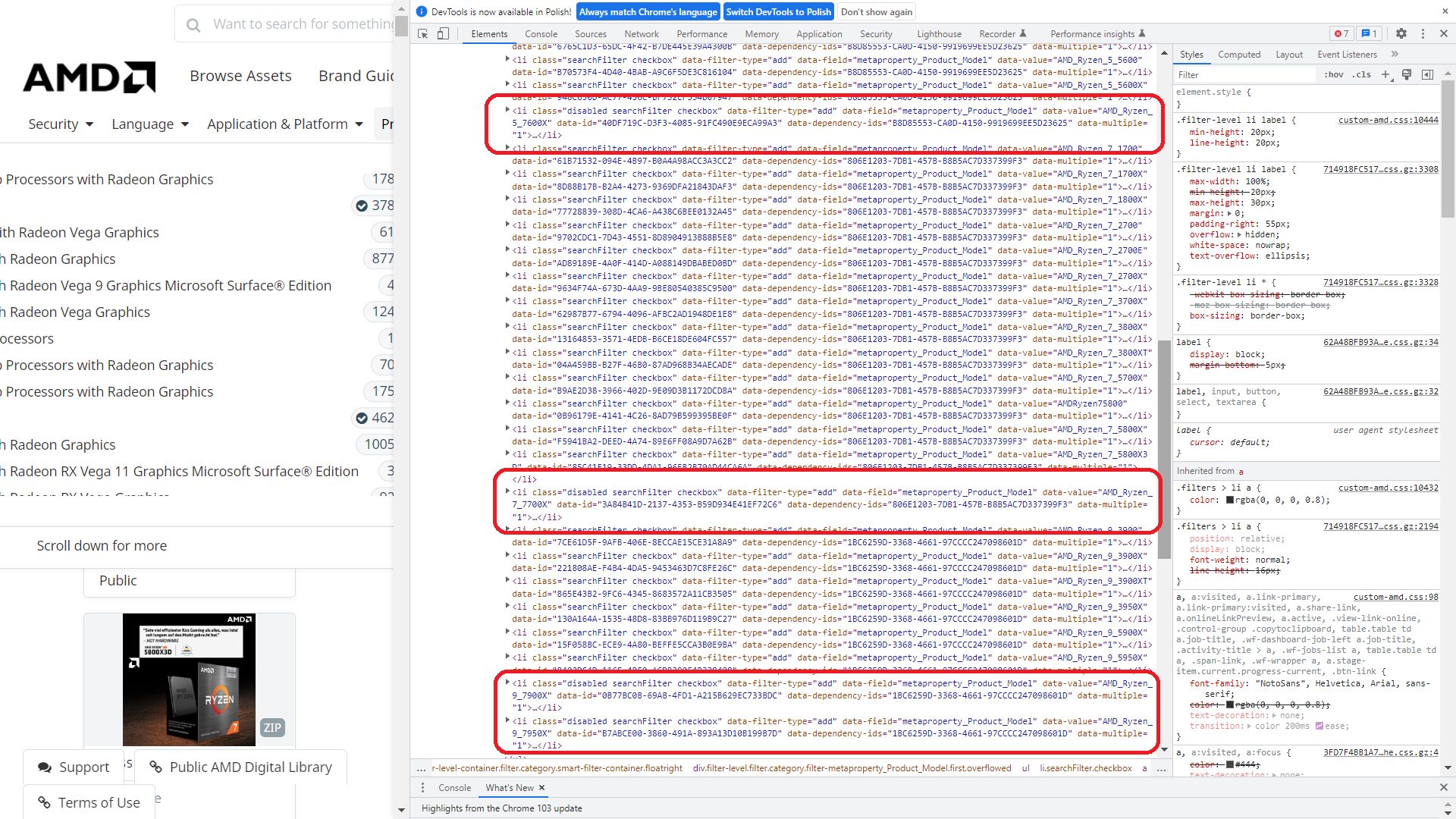This screenshot has width=1456, height=819.
Task: Click the transition easing curve editor icon
Action: click(1319, 726)
